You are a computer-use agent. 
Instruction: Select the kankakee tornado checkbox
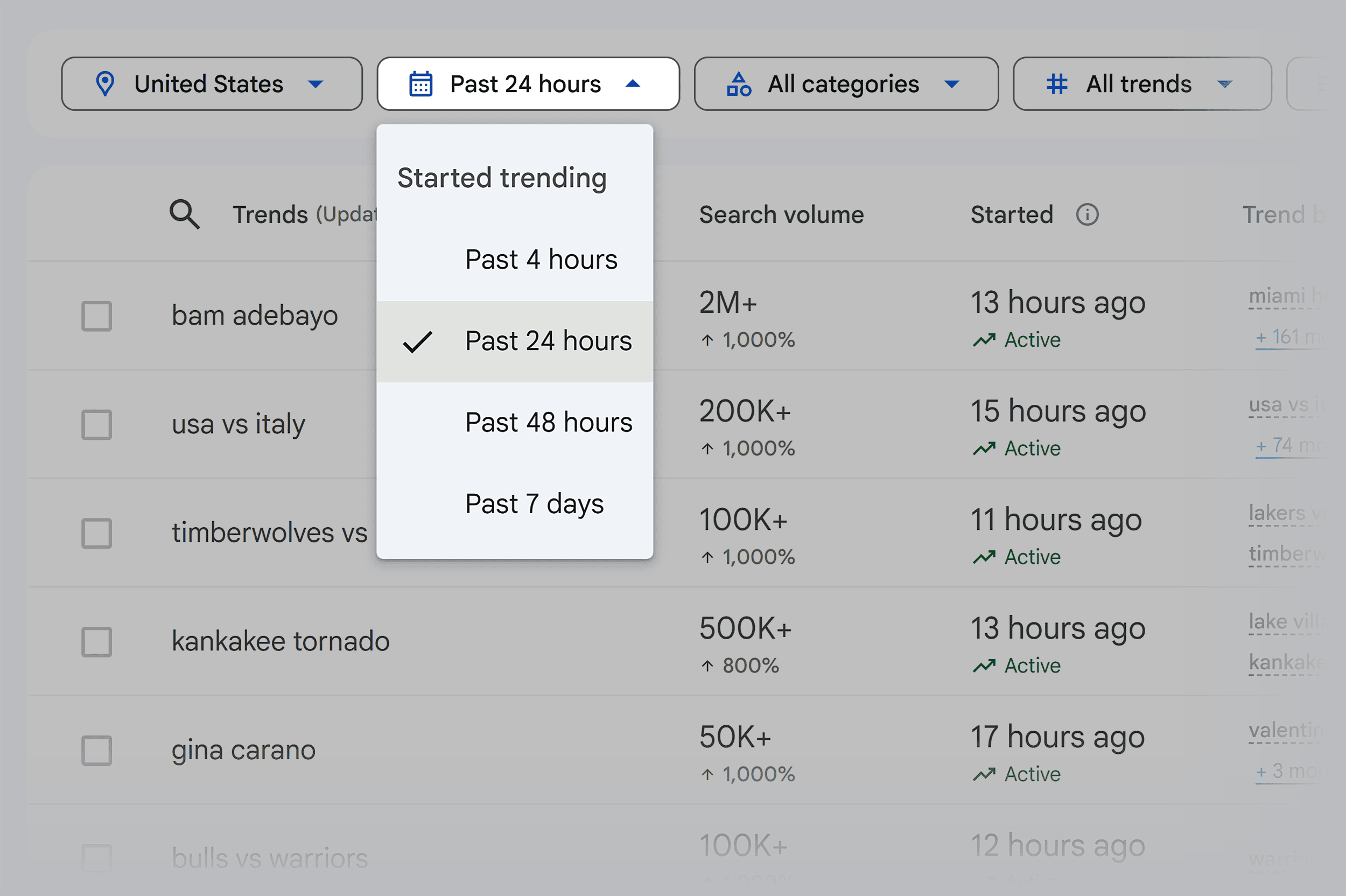tap(96, 641)
